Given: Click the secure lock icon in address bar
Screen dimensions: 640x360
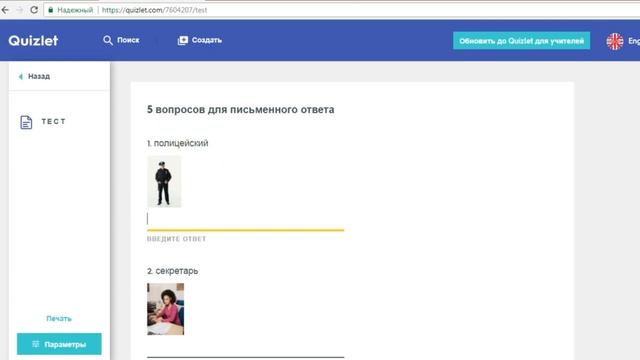Looking at the screenshot, I should [x=51, y=10].
